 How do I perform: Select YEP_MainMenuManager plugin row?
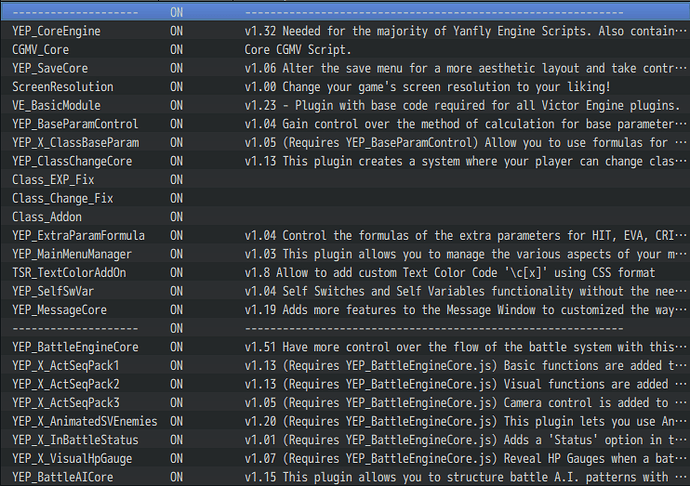click(x=345, y=254)
